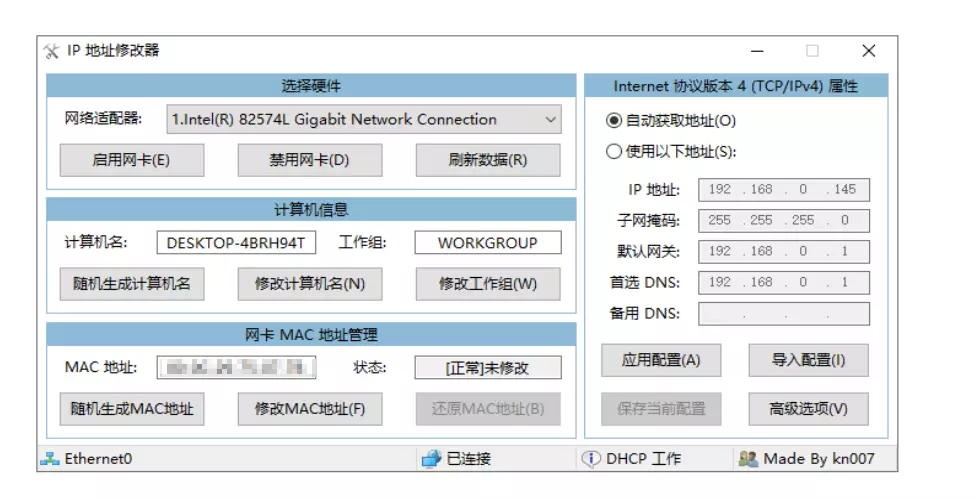Click the 工作组 field showing WORKGROUP
975x500 pixels.
(488, 243)
